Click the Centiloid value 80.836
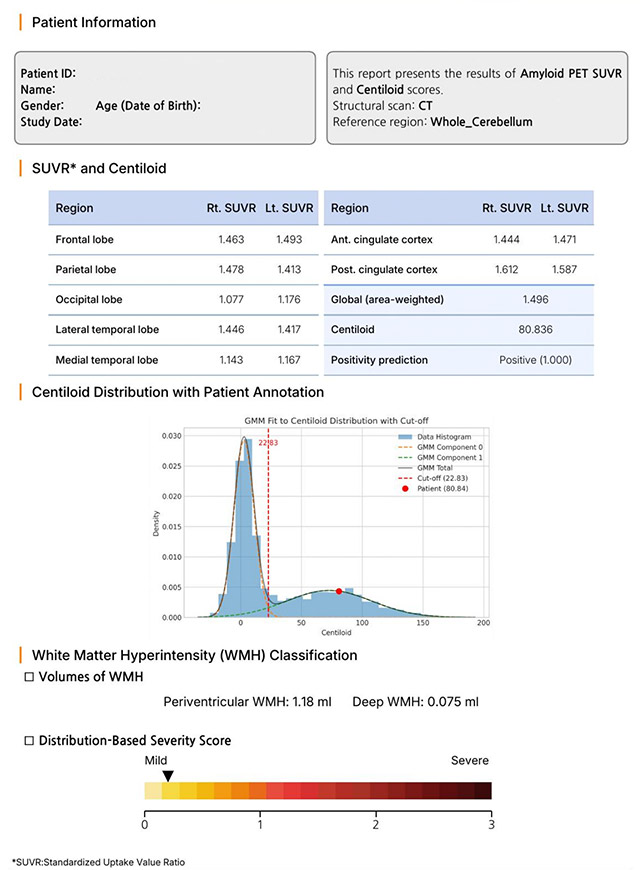The height and width of the screenshot is (870, 640). point(525,328)
